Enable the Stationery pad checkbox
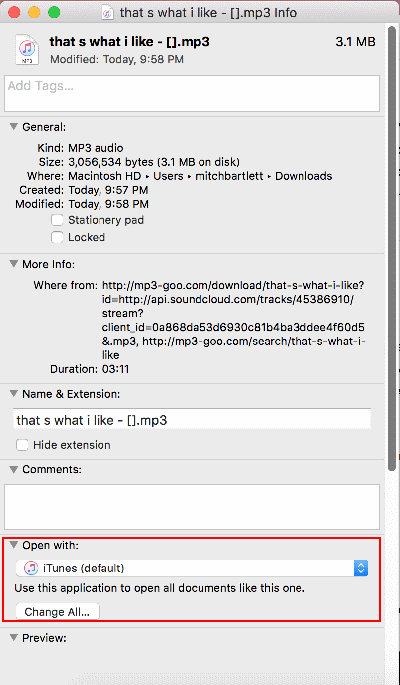This screenshot has width=400, height=685. [57, 220]
